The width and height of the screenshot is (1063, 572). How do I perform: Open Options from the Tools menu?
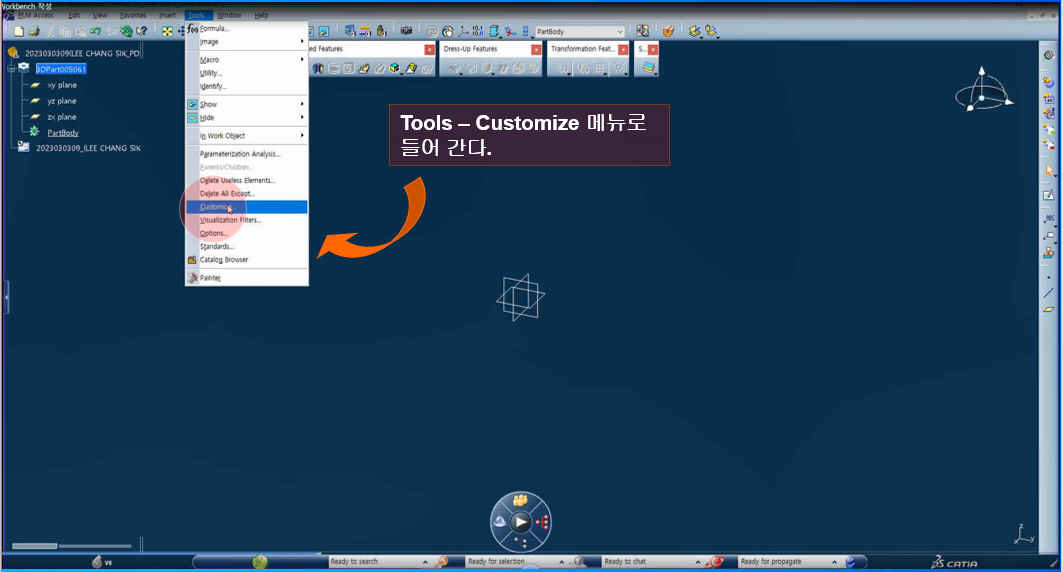click(x=247, y=233)
